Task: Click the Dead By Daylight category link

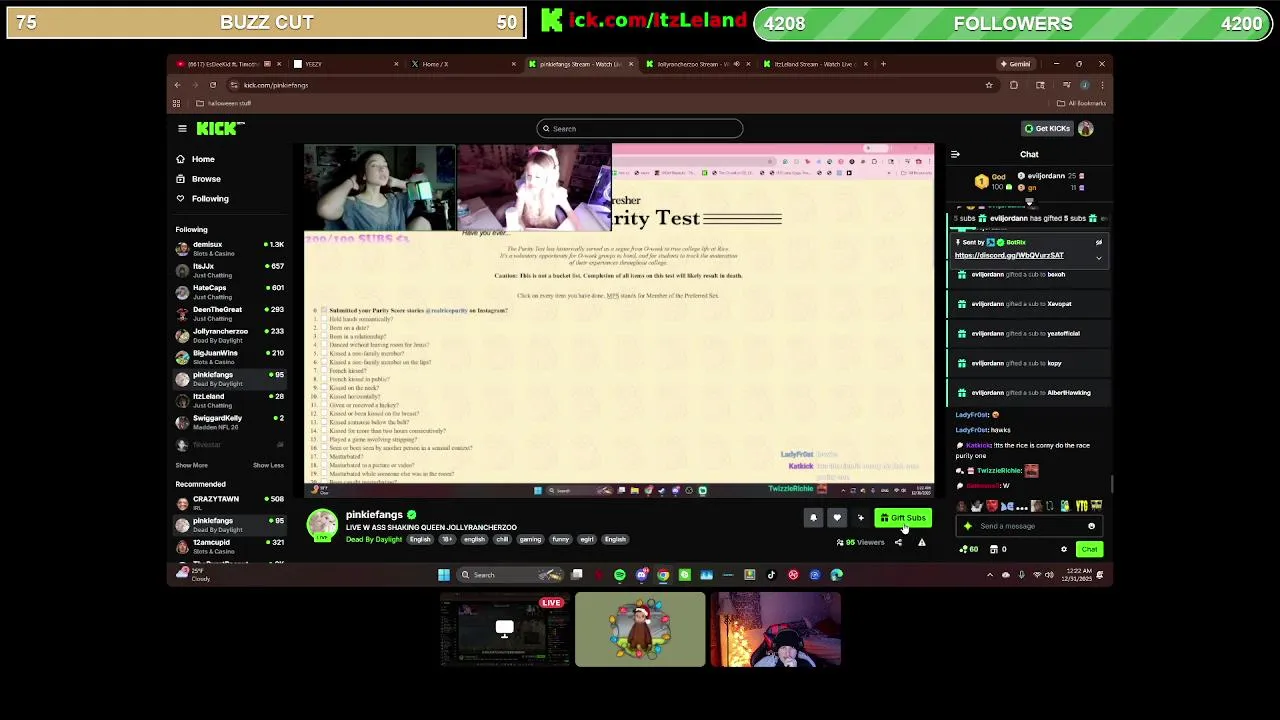Action: (x=374, y=539)
